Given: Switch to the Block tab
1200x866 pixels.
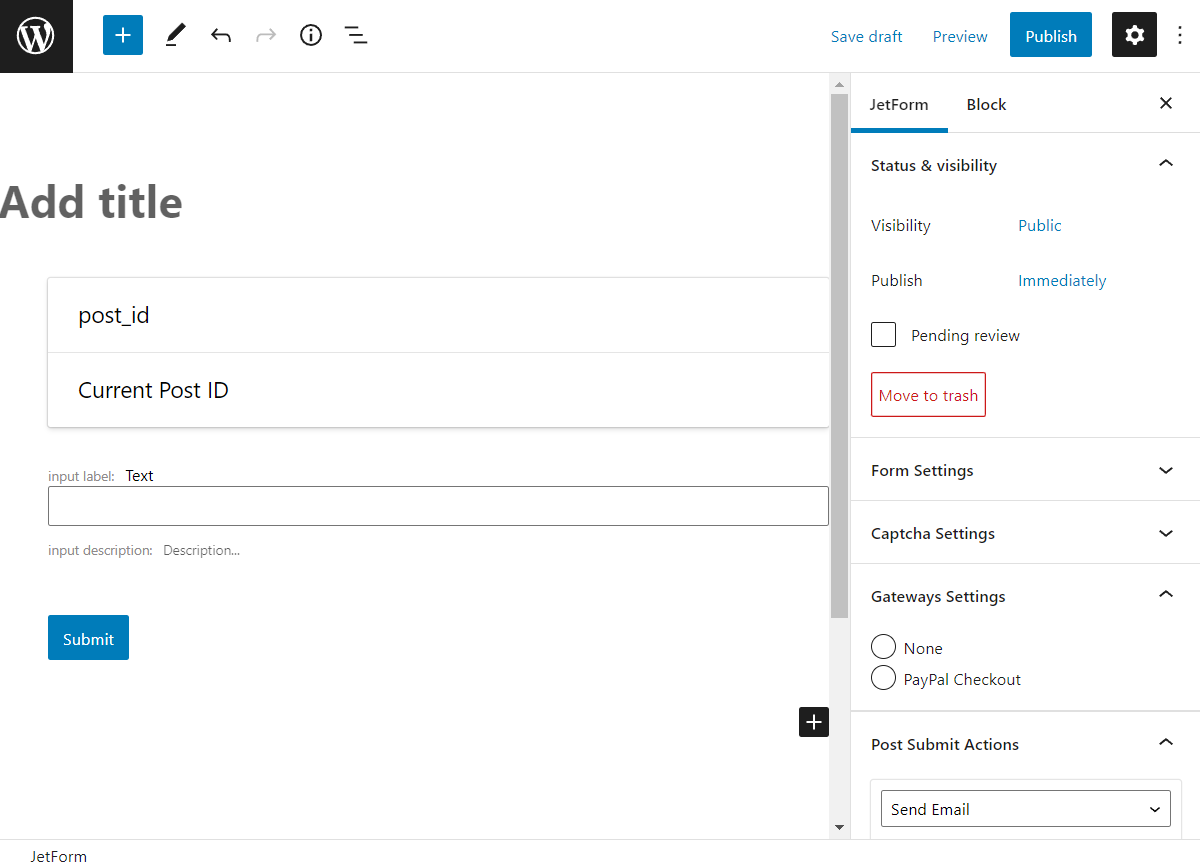Looking at the screenshot, I should 986,104.
